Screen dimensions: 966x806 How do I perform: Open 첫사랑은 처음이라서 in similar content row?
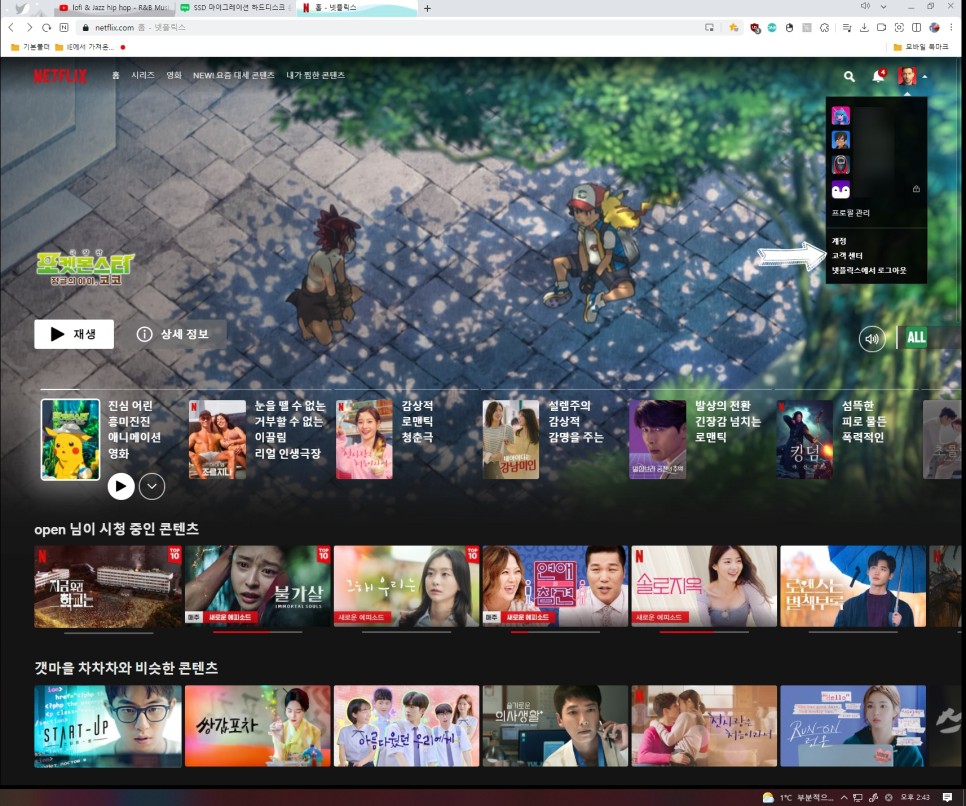[x=704, y=726]
